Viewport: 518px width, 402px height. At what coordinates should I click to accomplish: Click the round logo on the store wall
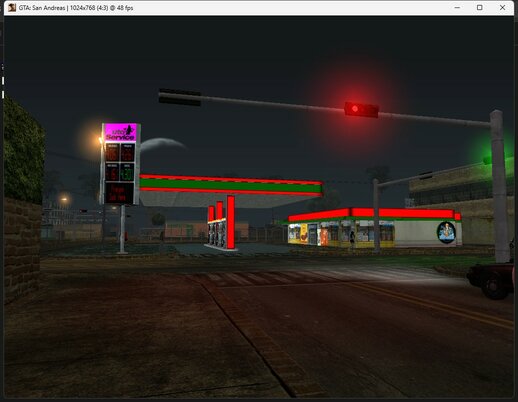(x=446, y=232)
